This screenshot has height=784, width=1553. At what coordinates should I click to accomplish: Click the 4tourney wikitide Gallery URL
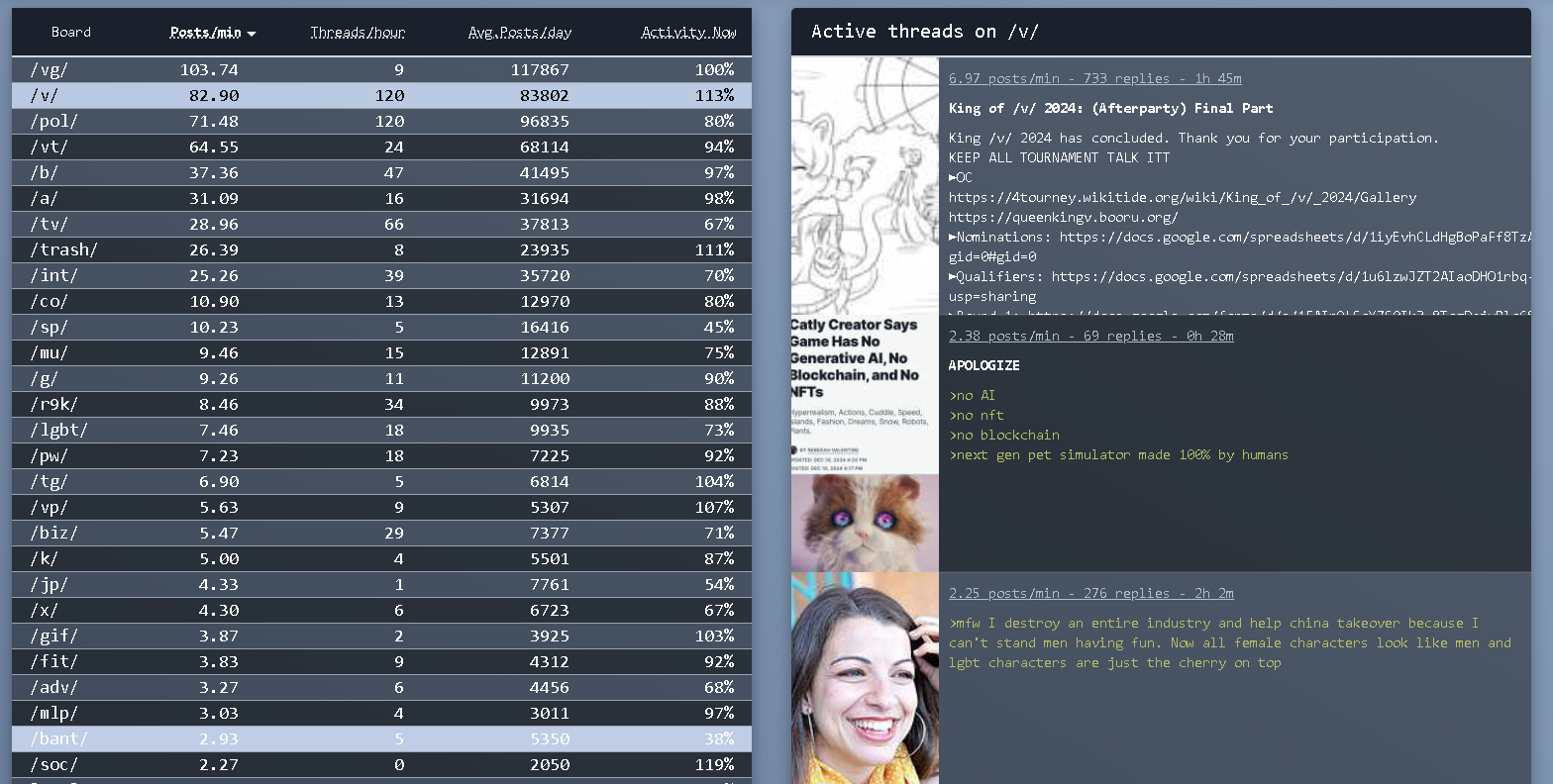tap(1183, 198)
